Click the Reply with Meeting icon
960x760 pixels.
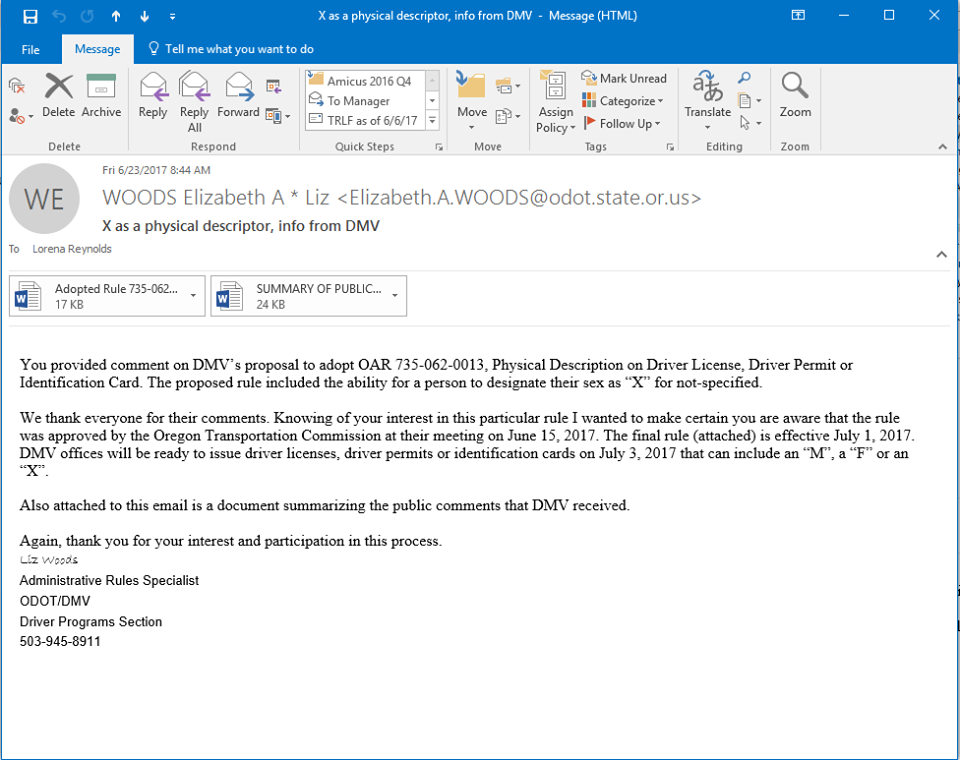click(x=273, y=86)
